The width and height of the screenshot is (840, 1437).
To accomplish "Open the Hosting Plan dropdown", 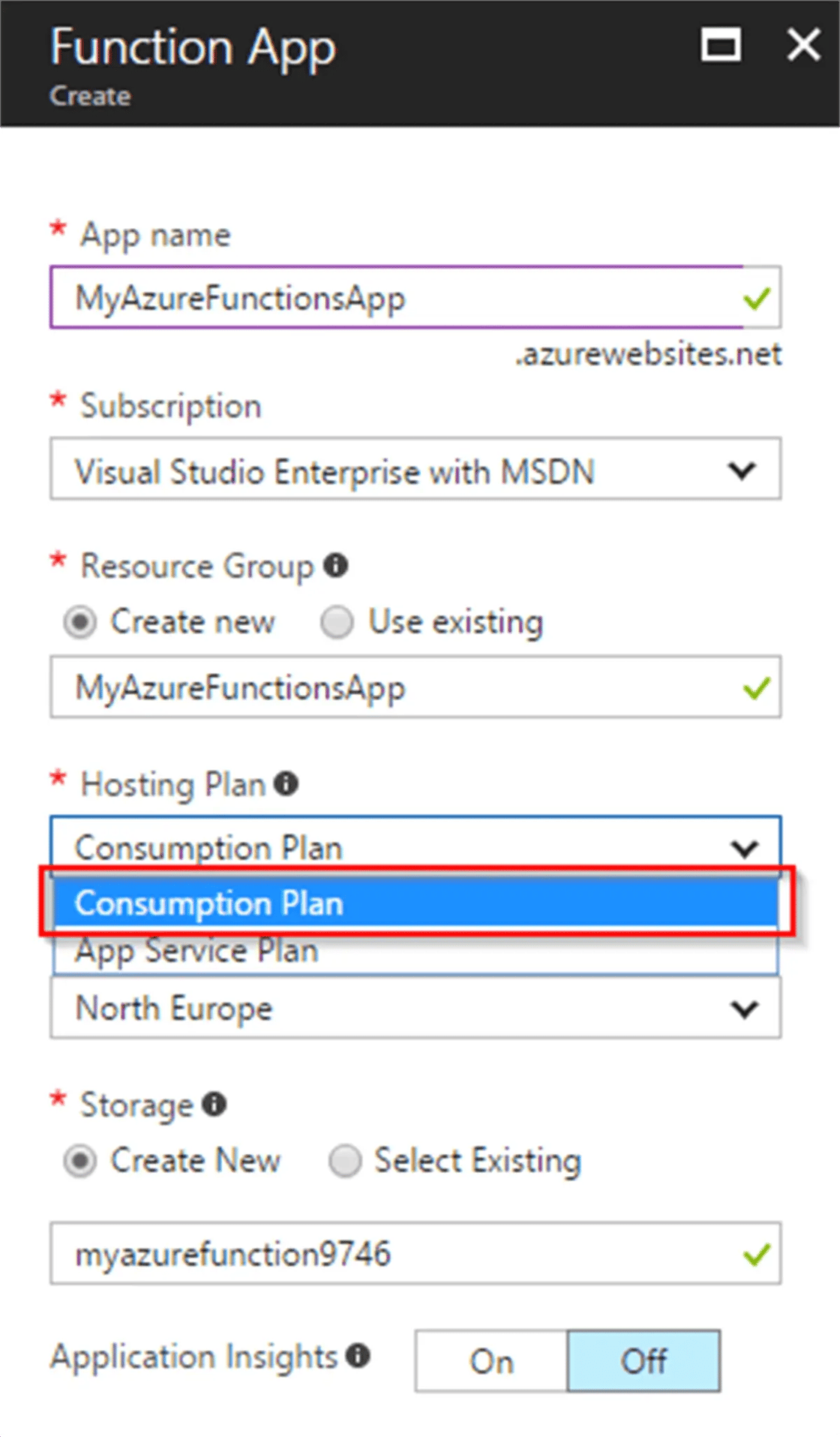I will tap(745, 847).
